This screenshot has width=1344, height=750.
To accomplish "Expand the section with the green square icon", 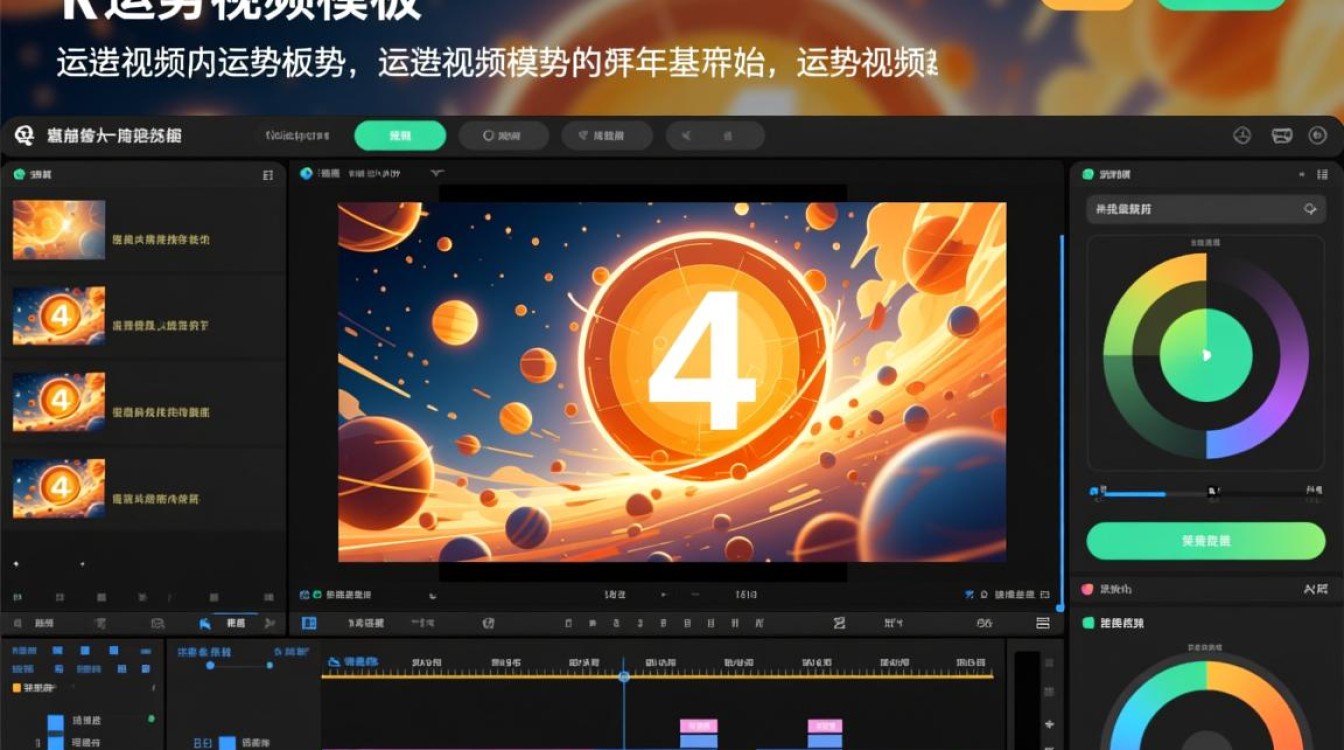I will (1205, 623).
